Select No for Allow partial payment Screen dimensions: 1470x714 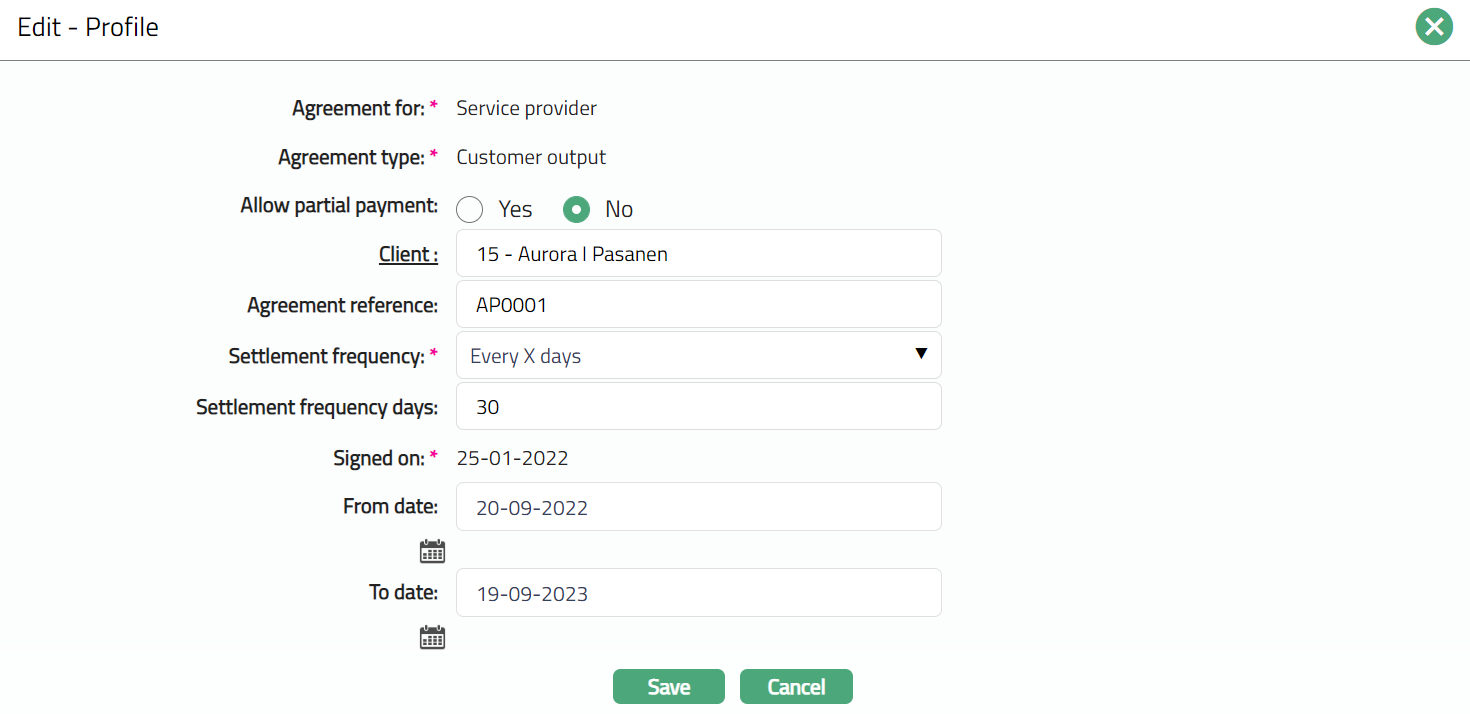[x=576, y=209]
